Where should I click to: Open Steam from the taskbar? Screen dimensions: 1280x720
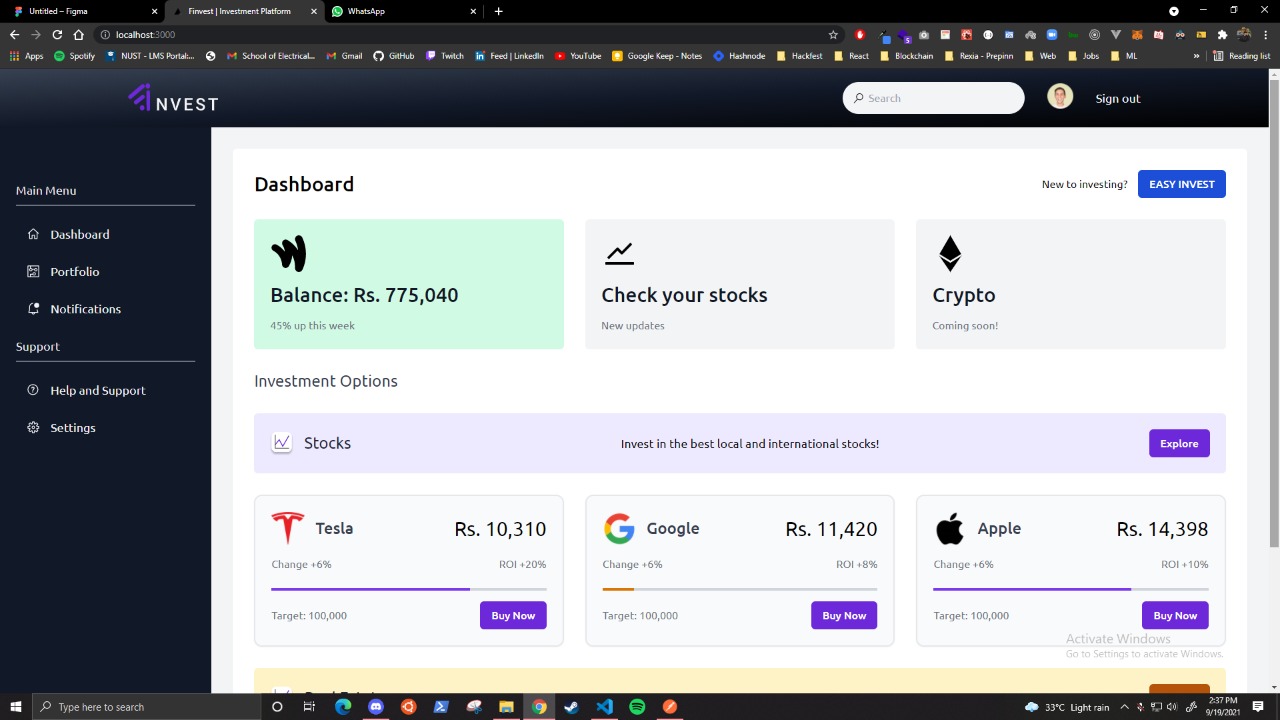571,706
